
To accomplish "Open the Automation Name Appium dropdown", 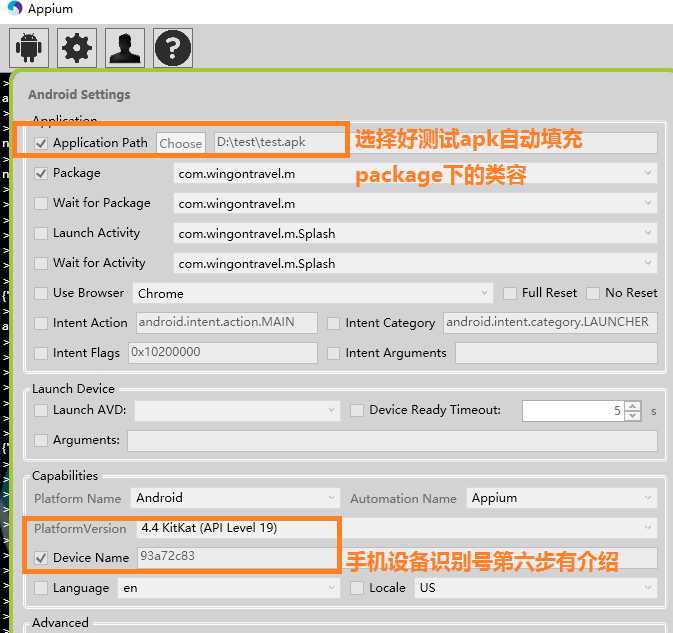I will click(x=562, y=498).
